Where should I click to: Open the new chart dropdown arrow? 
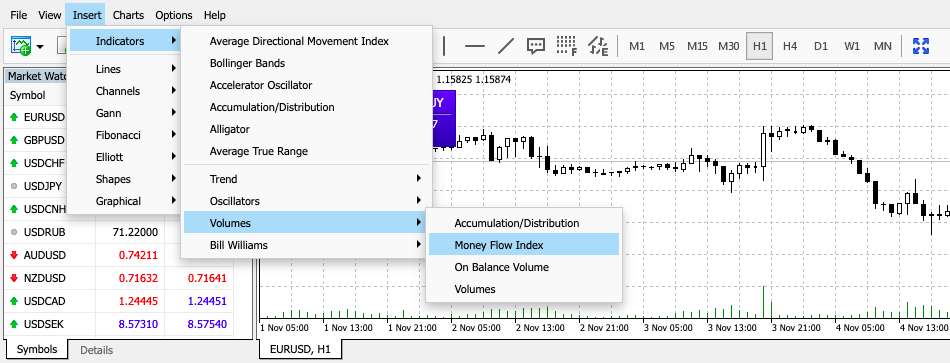(41, 47)
